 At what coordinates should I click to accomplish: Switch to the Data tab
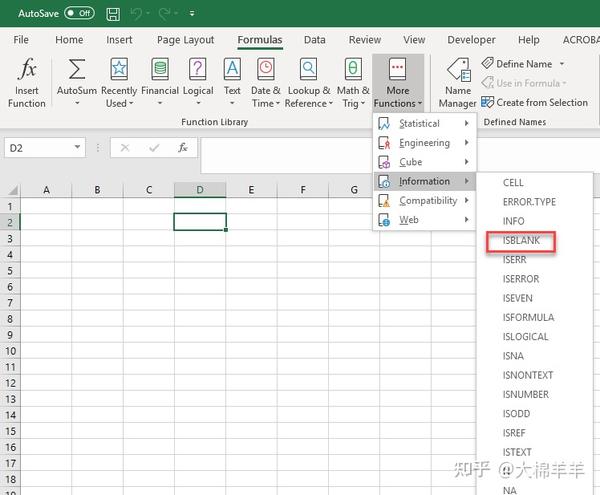(315, 40)
